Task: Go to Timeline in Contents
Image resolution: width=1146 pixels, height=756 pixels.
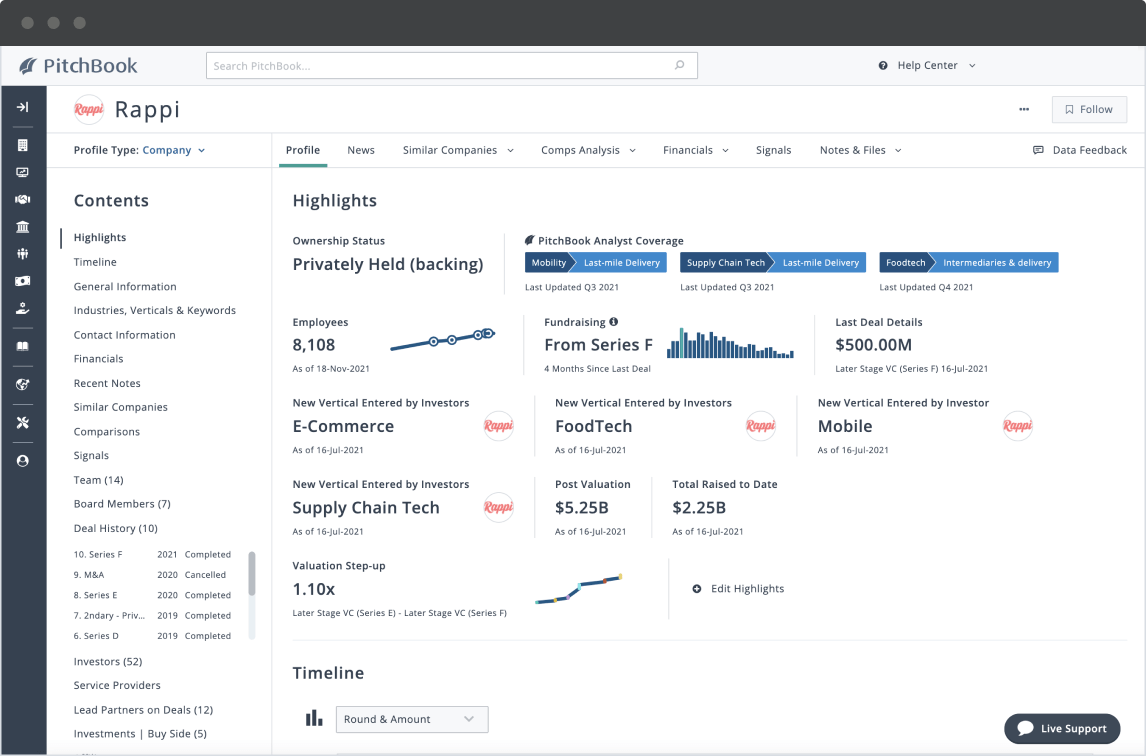Action: pos(95,262)
